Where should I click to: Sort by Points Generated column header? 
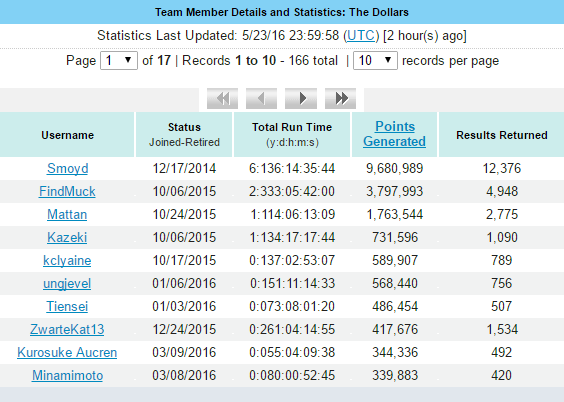[395, 134]
